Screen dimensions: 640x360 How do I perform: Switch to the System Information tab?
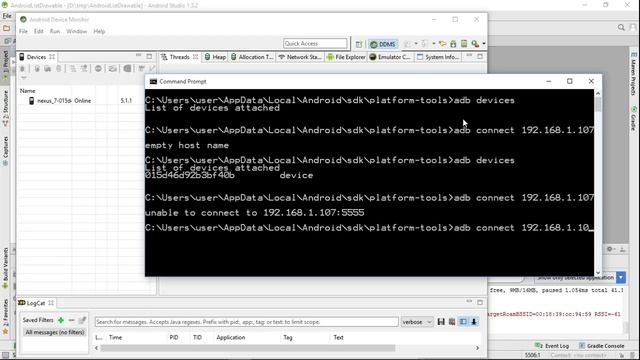(x=438, y=57)
